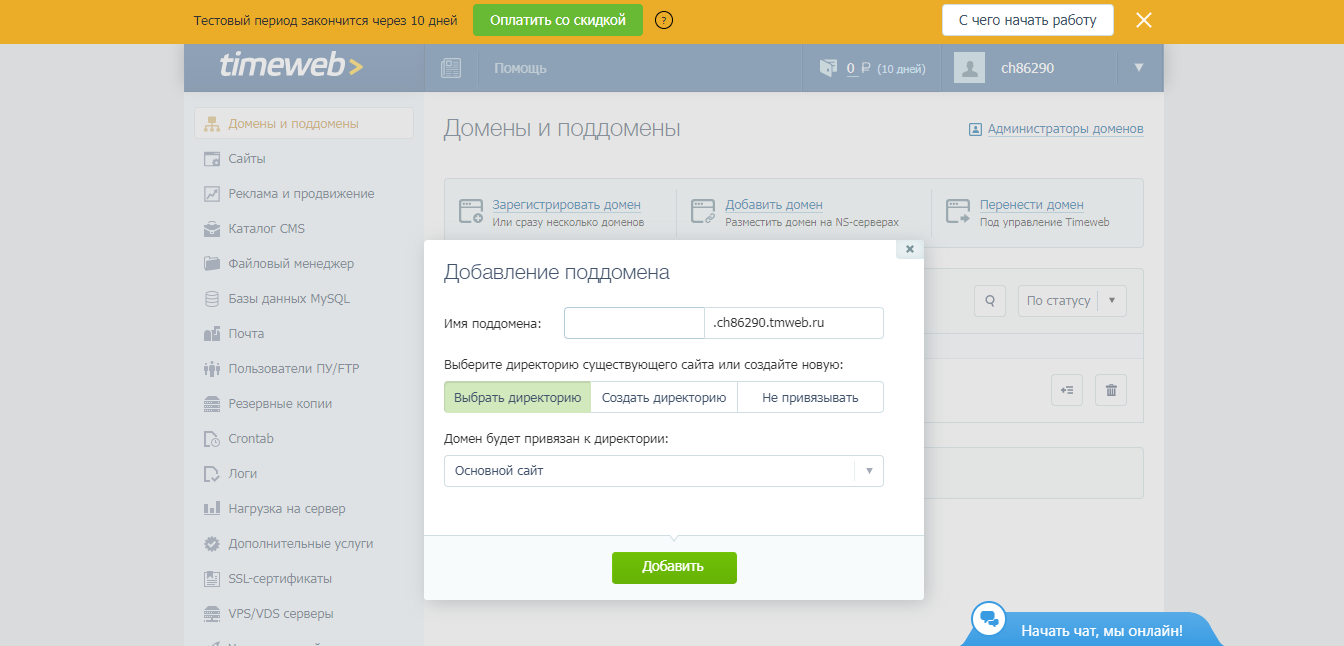Select the Создать директорию option
The height and width of the screenshot is (646, 1344).
[664, 397]
